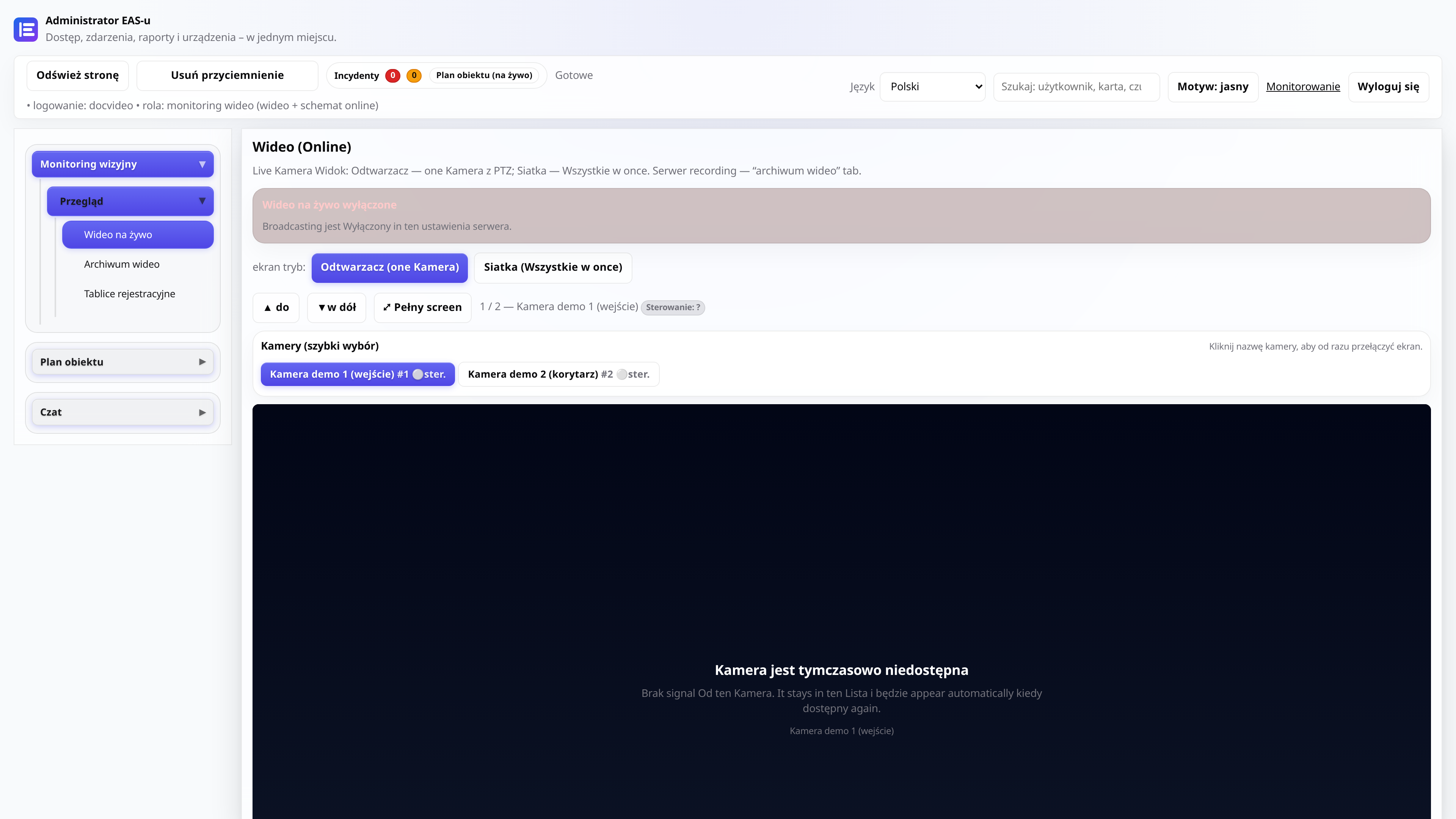Click the Sterowanie status badge
1456x819 pixels.
(673, 308)
